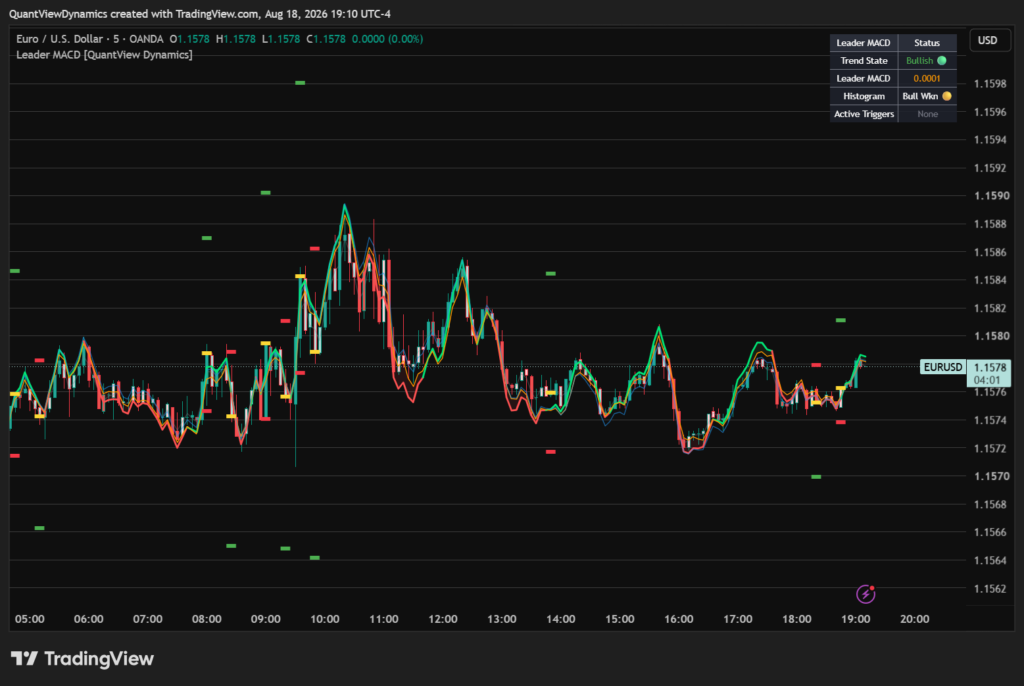Click the 1.1578 current price tag
1024x686 pixels.
coord(989,373)
